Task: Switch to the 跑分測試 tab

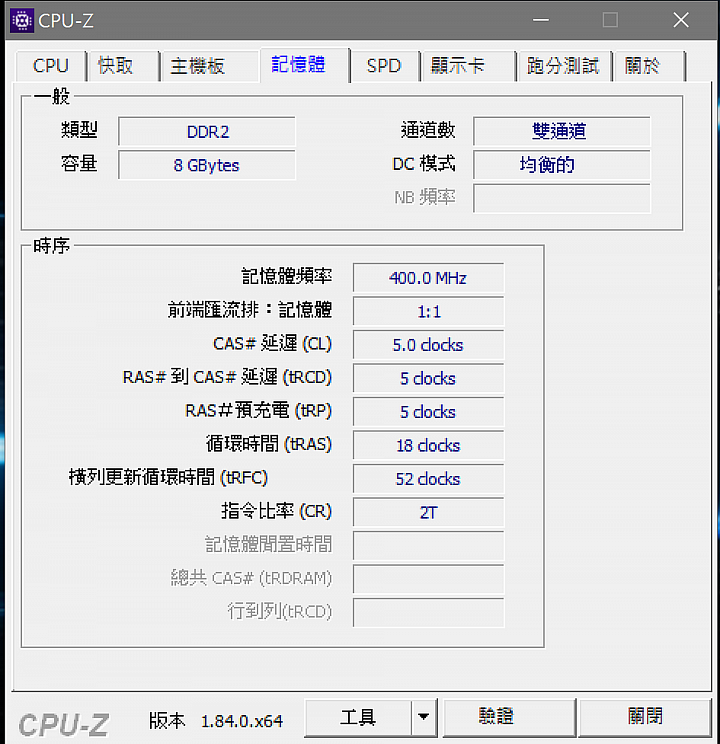Action: 565,65
